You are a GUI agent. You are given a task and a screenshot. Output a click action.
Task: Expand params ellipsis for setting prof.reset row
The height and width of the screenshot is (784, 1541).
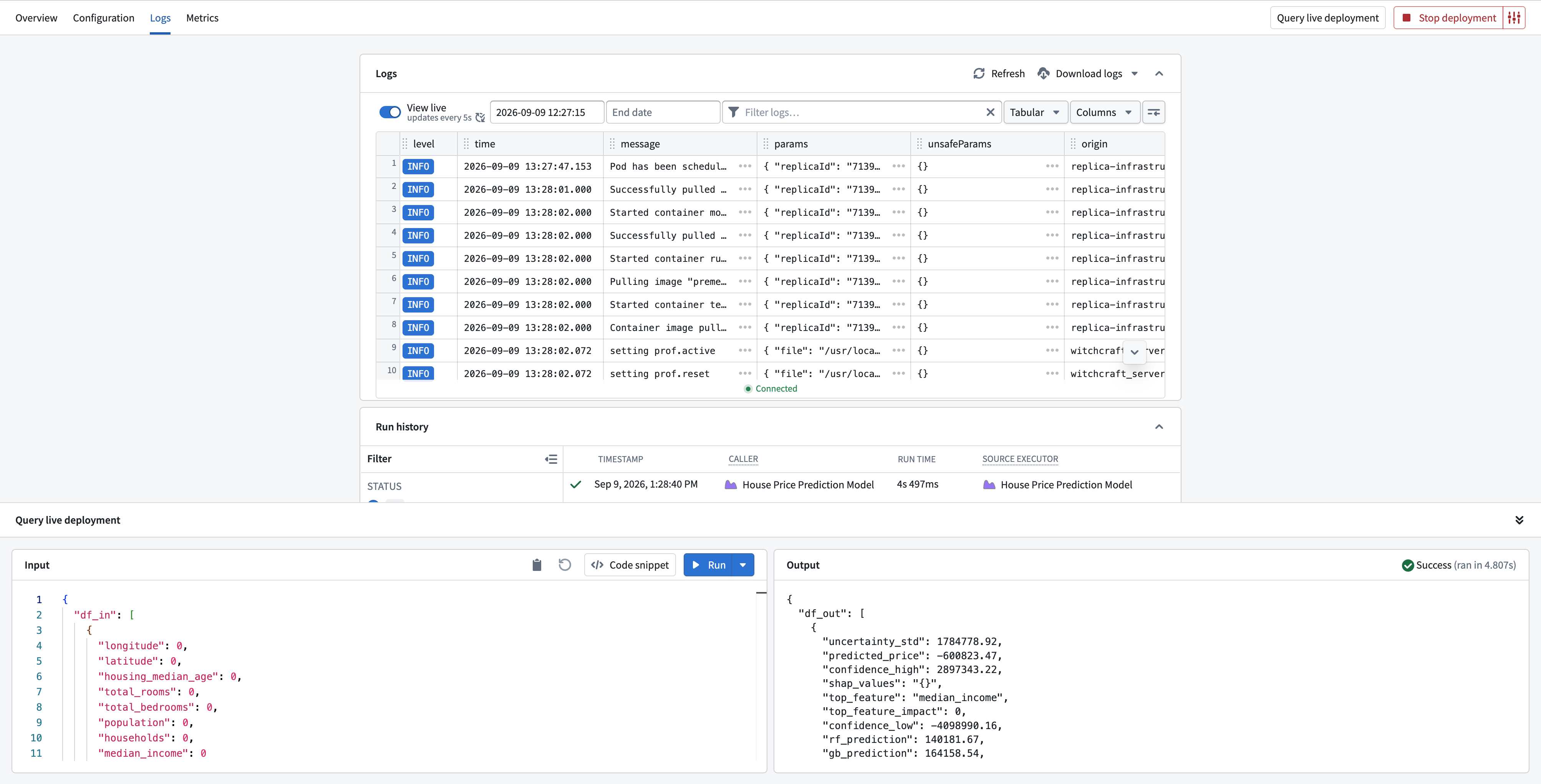pyautogui.click(x=898, y=374)
